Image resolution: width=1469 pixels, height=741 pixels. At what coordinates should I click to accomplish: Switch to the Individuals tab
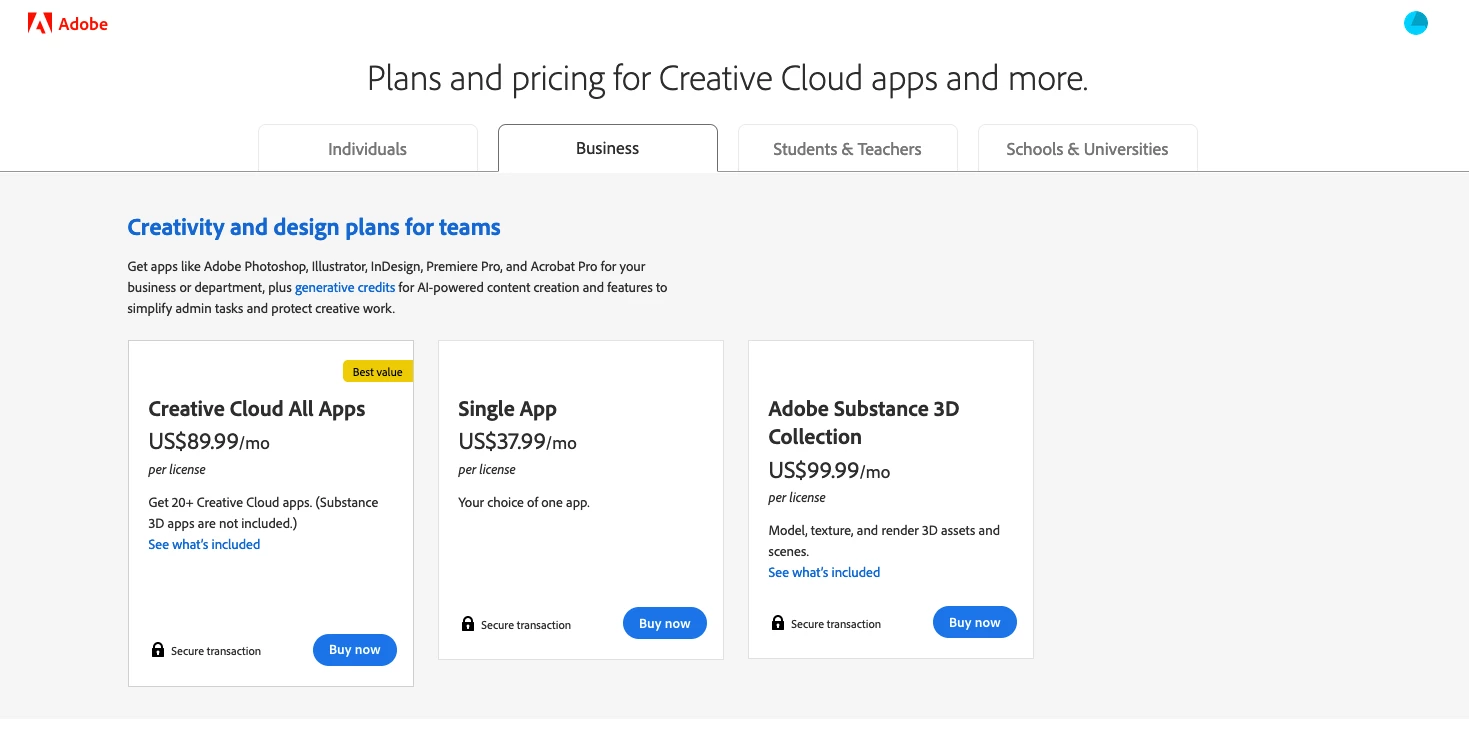[x=367, y=149]
